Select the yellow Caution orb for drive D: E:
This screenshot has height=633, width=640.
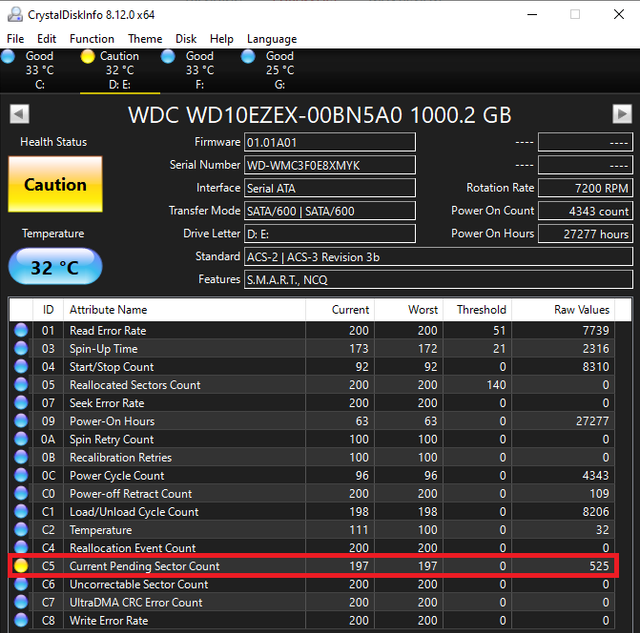87,56
